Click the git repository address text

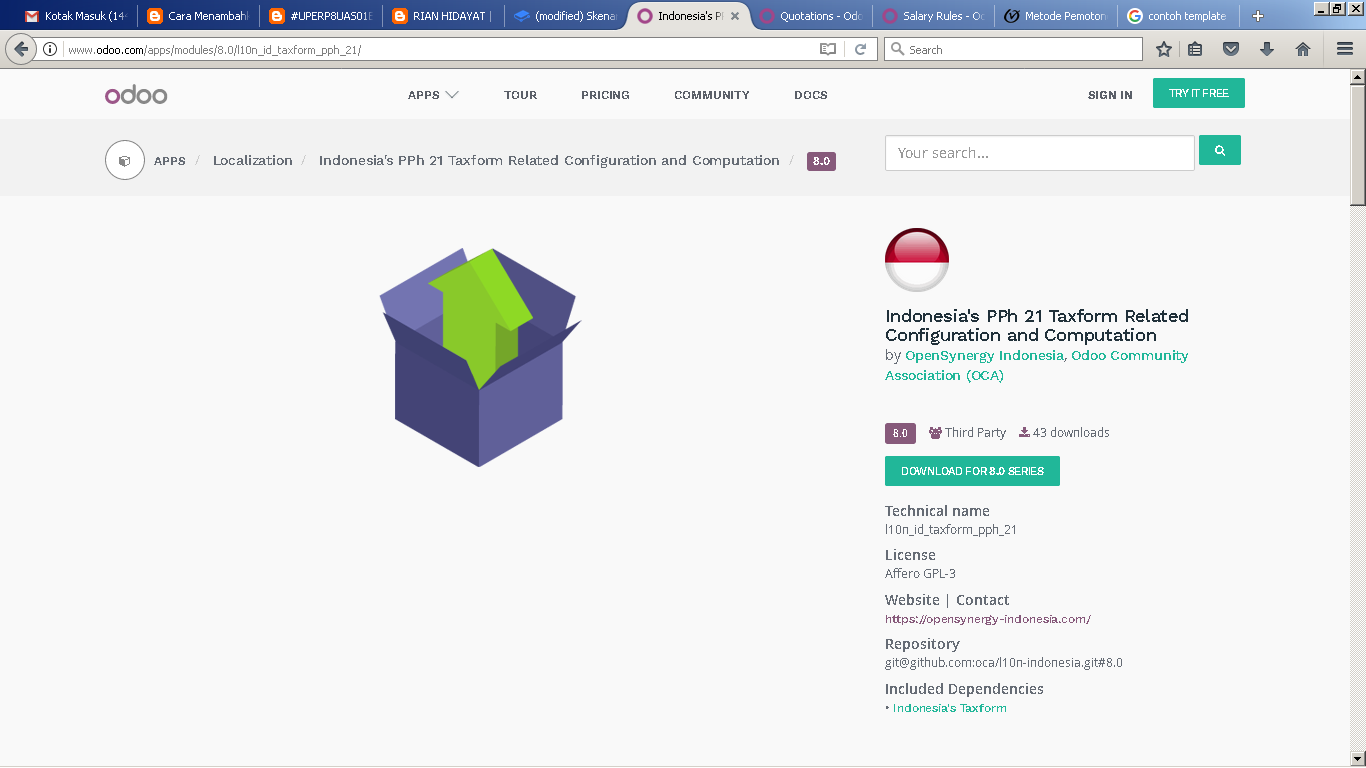coord(1004,663)
